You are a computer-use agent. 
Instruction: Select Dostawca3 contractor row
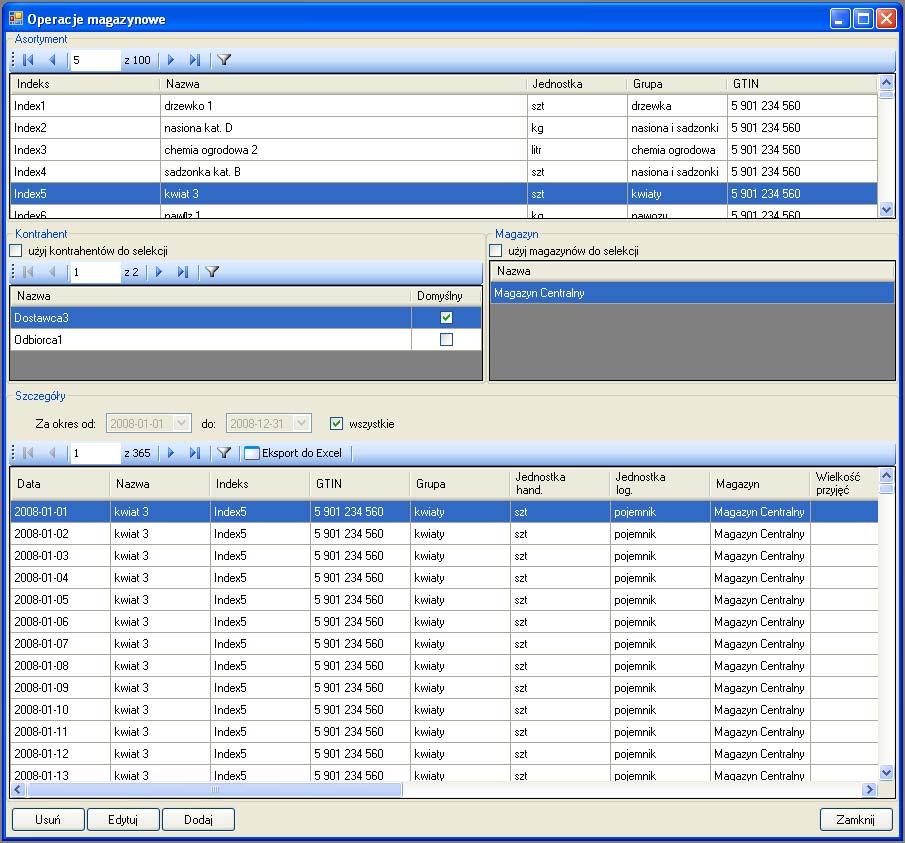(x=246, y=317)
